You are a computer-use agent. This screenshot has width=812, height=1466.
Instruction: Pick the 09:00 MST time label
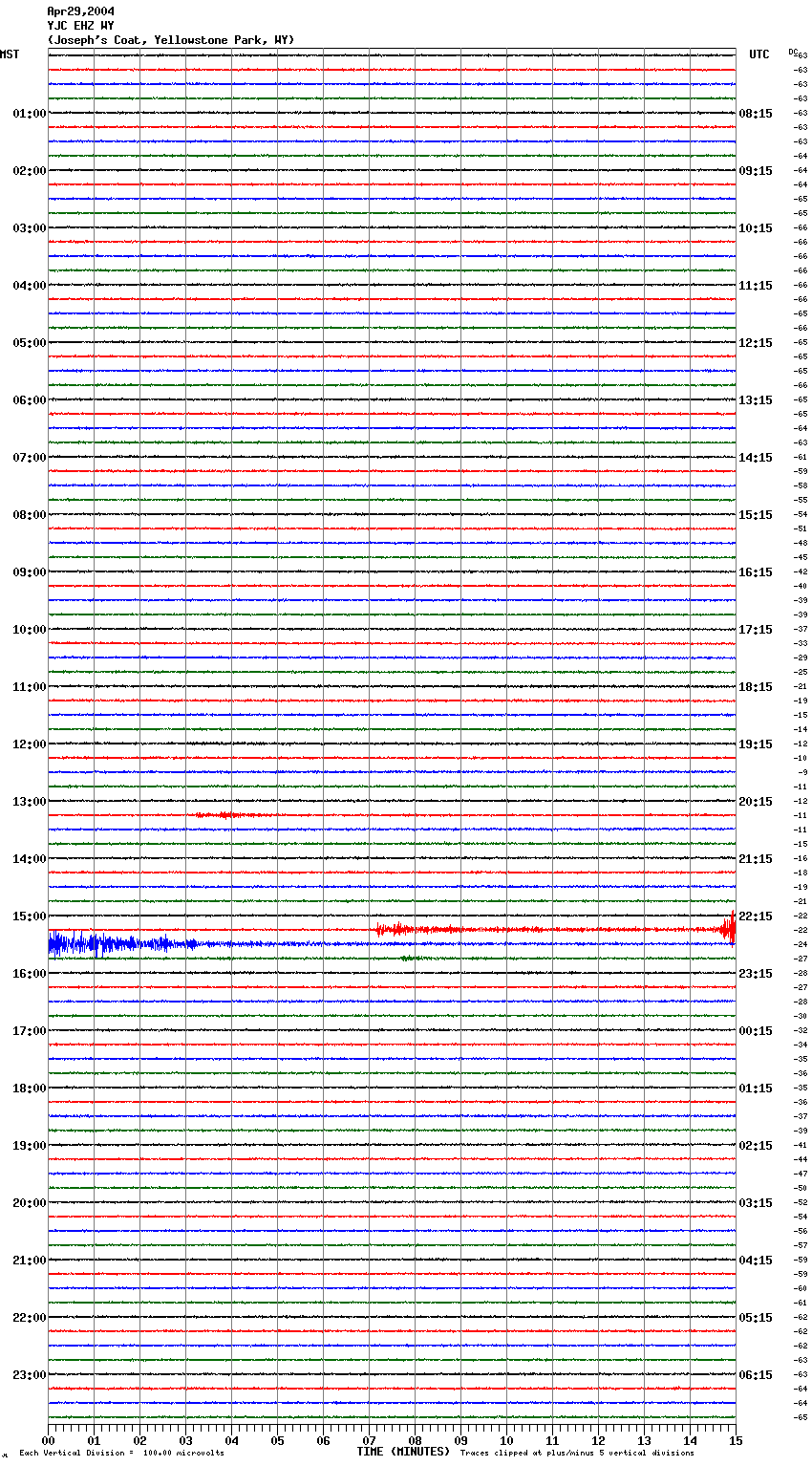(30, 572)
